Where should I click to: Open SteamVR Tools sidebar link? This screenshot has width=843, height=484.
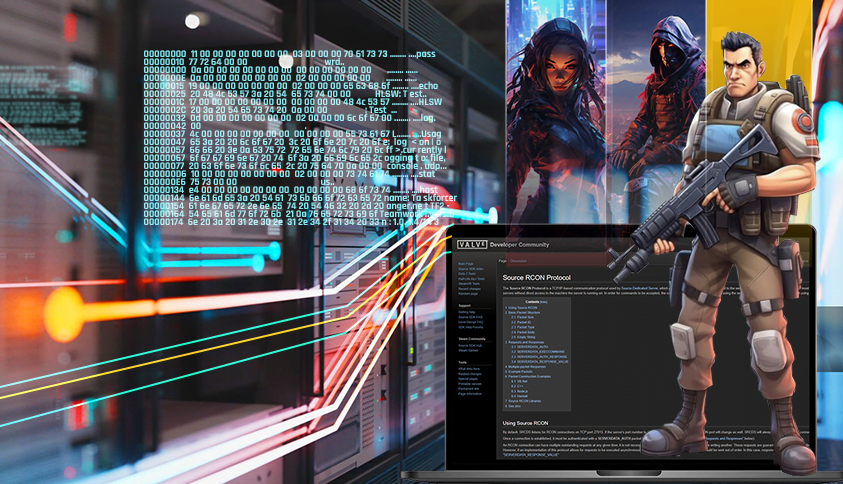pyautogui.click(x=469, y=283)
